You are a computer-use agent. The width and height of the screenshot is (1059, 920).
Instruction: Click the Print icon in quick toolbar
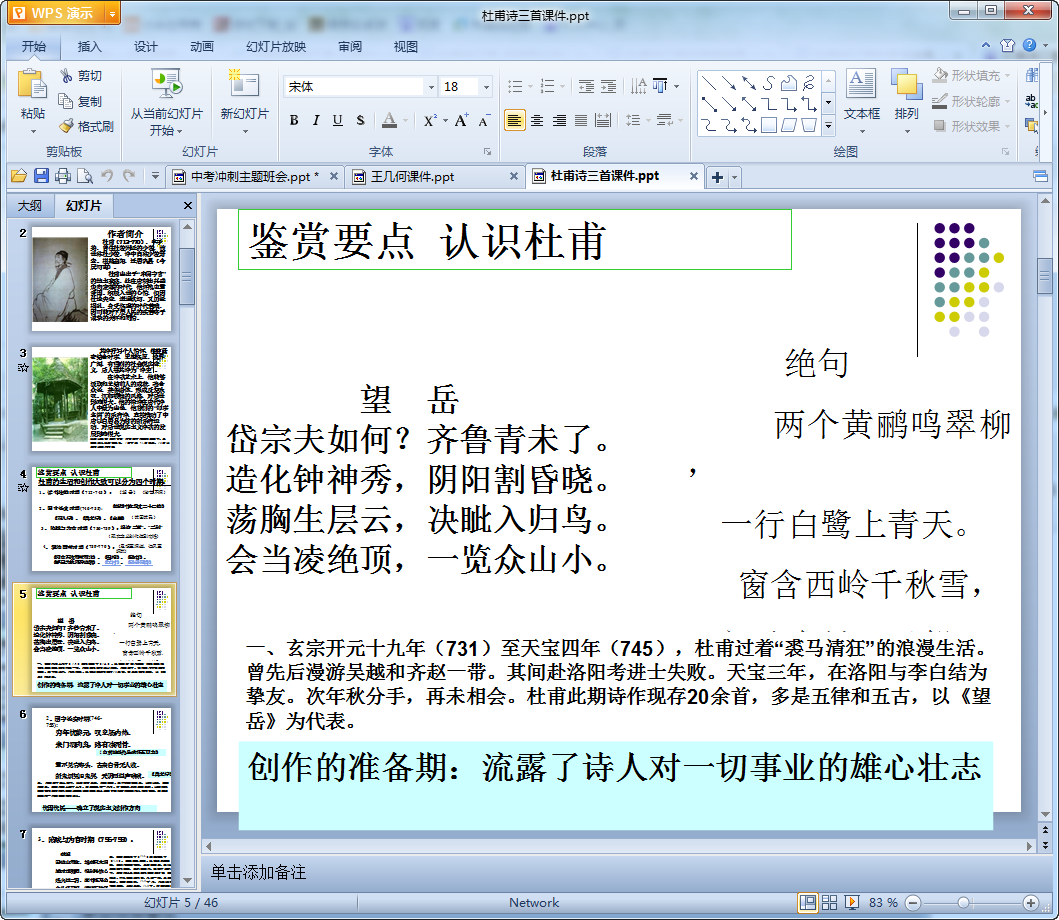[63, 176]
